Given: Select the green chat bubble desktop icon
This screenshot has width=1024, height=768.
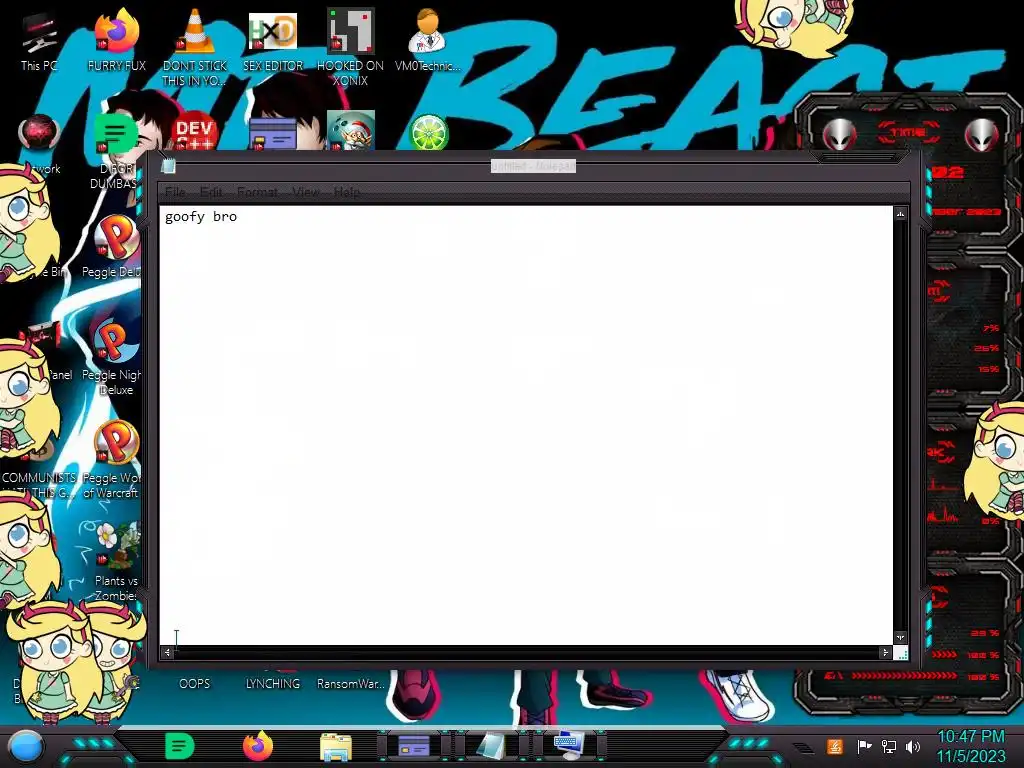Looking at the screenshot, I should pyautogui.click(x=115, y=133).
